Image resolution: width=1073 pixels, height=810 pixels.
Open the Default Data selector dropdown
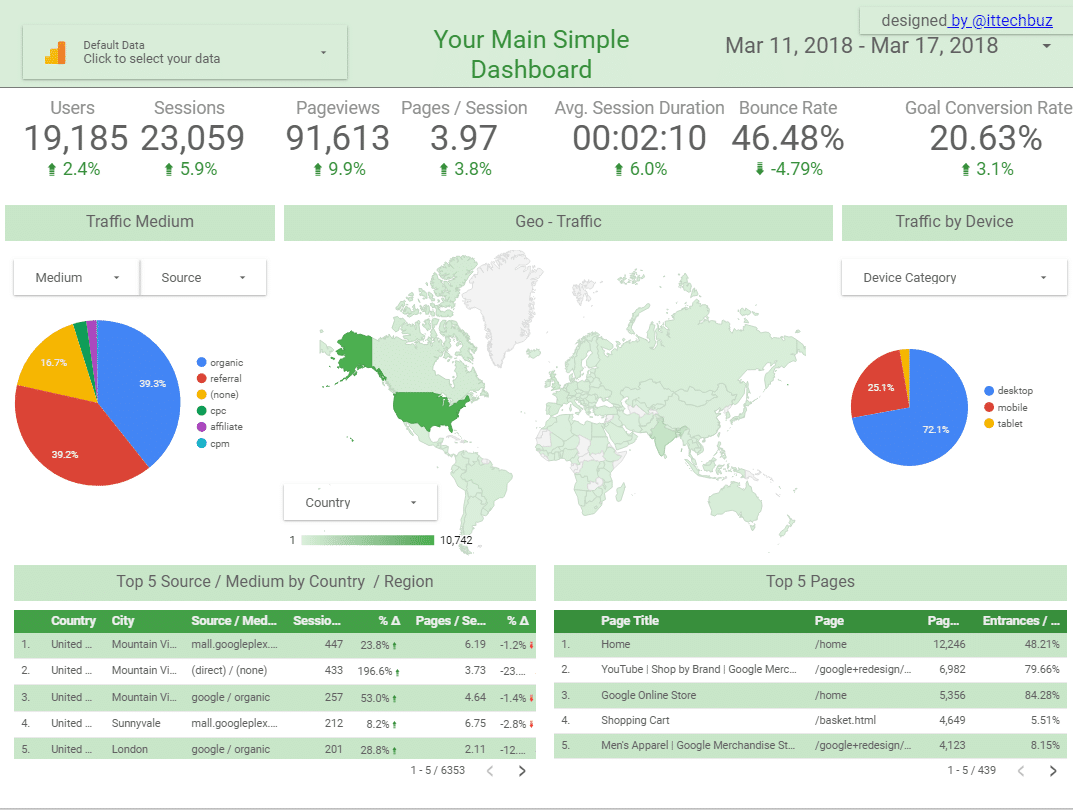(323, 52)
